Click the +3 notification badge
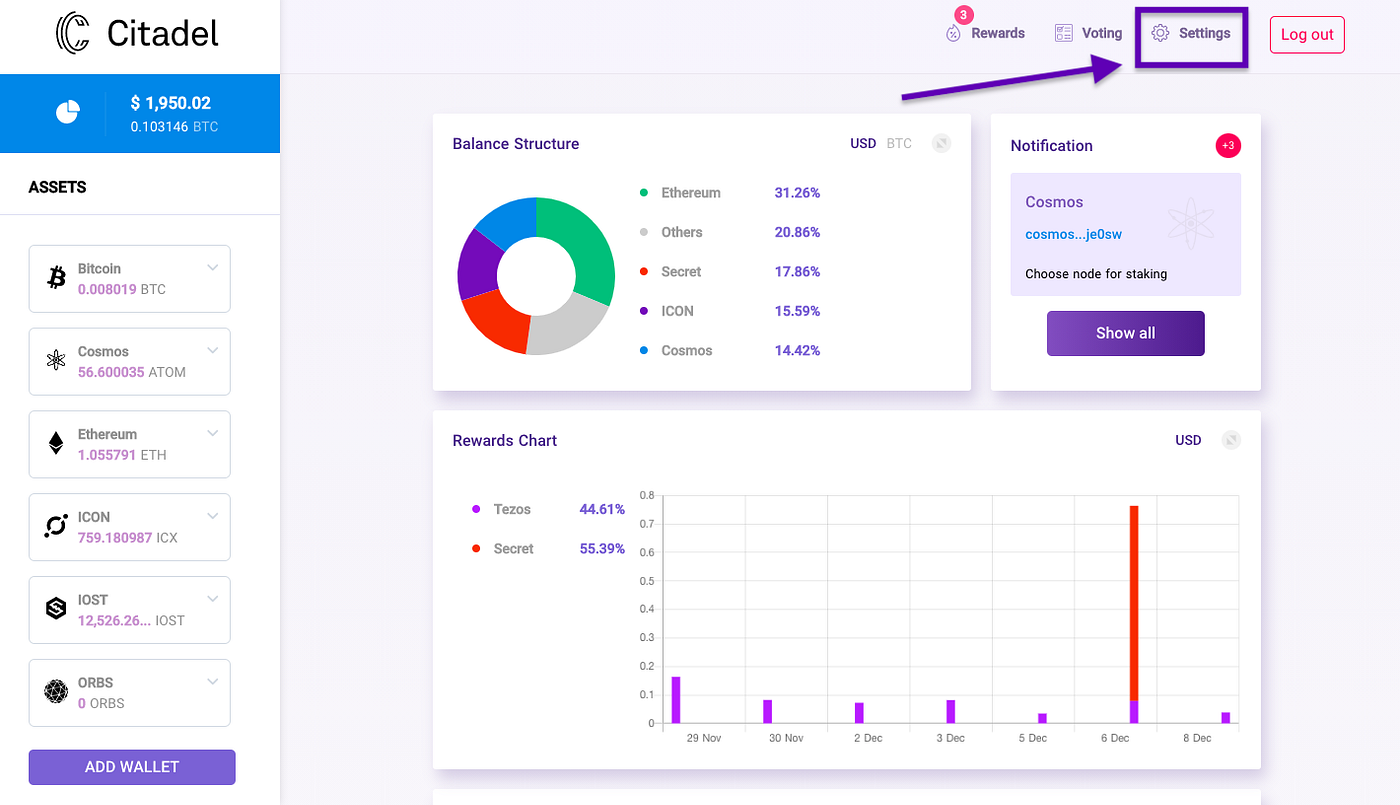This screenshot has width=1400, height=805. [x=1228, y=145]
